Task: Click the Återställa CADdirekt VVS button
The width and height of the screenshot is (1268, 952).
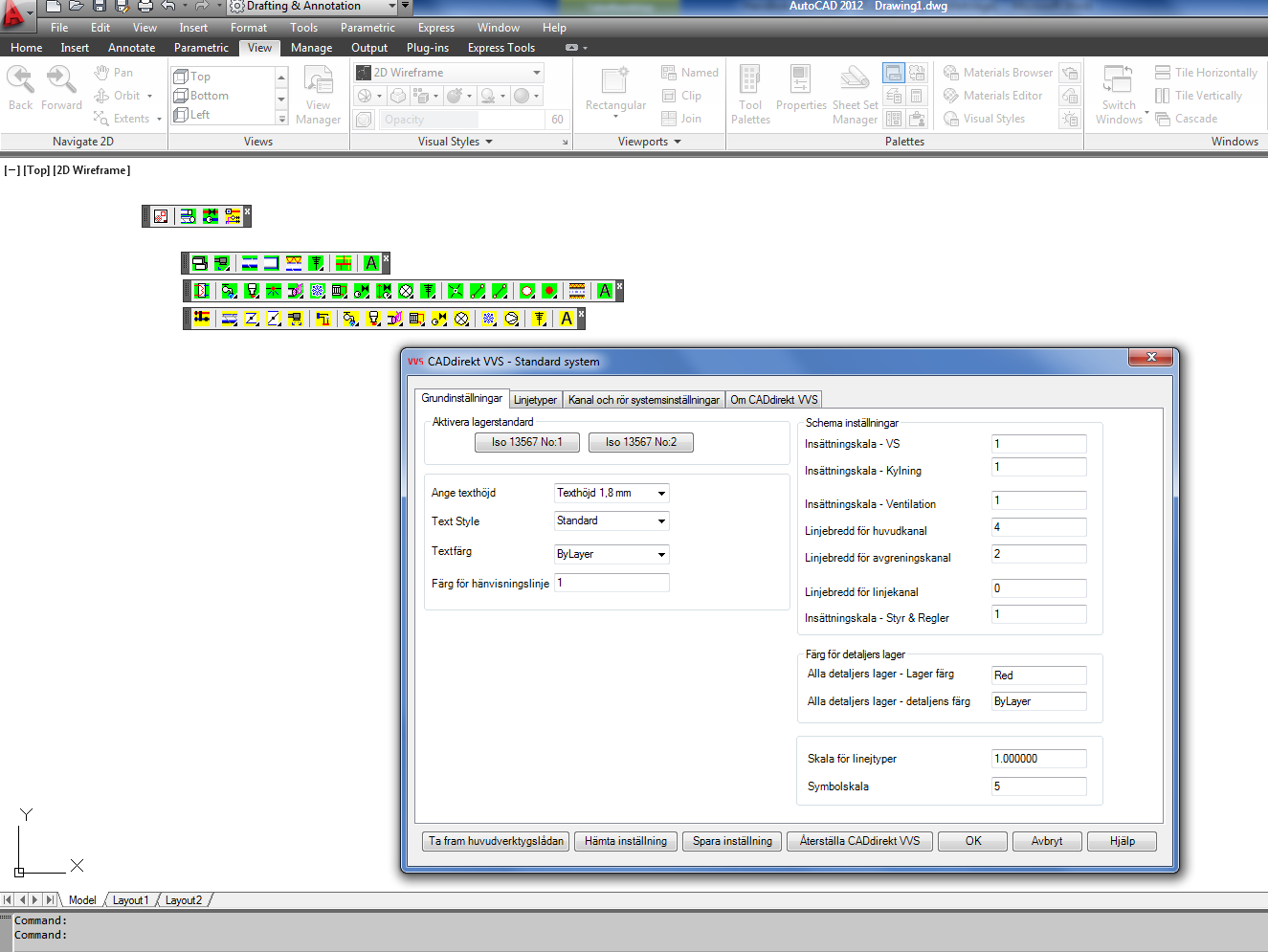Action: tap(859, 841)
